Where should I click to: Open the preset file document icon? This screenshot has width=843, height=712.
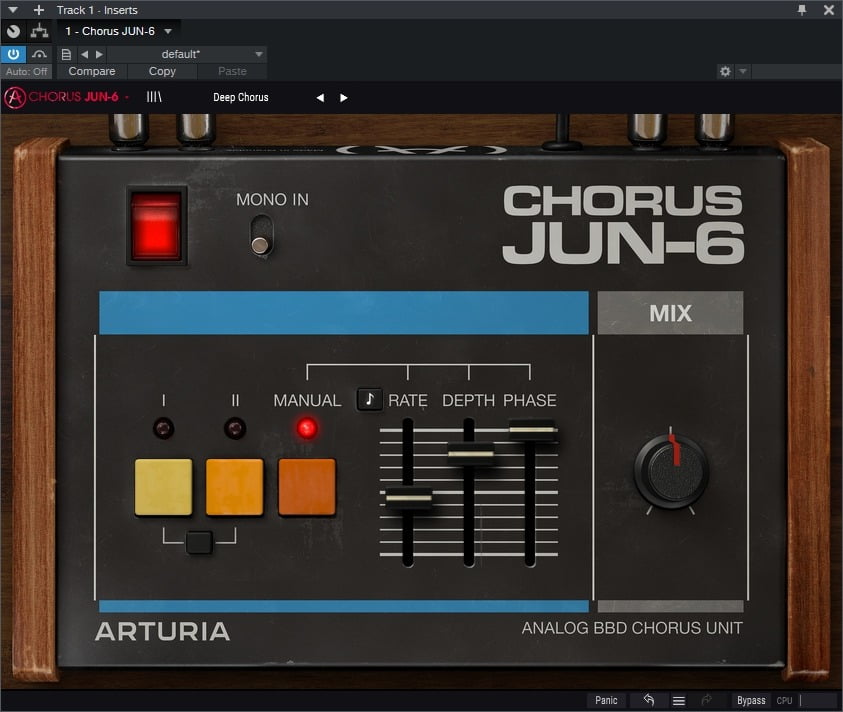(66, 54)
